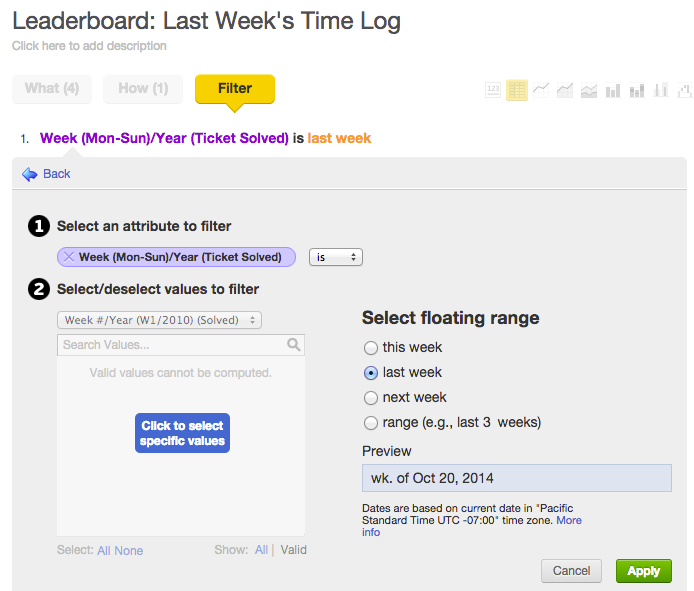Image resolution: width=694 pixels, height=591 pixels.
Task: Switch to the What (4) tab
Action: [52, 89]
